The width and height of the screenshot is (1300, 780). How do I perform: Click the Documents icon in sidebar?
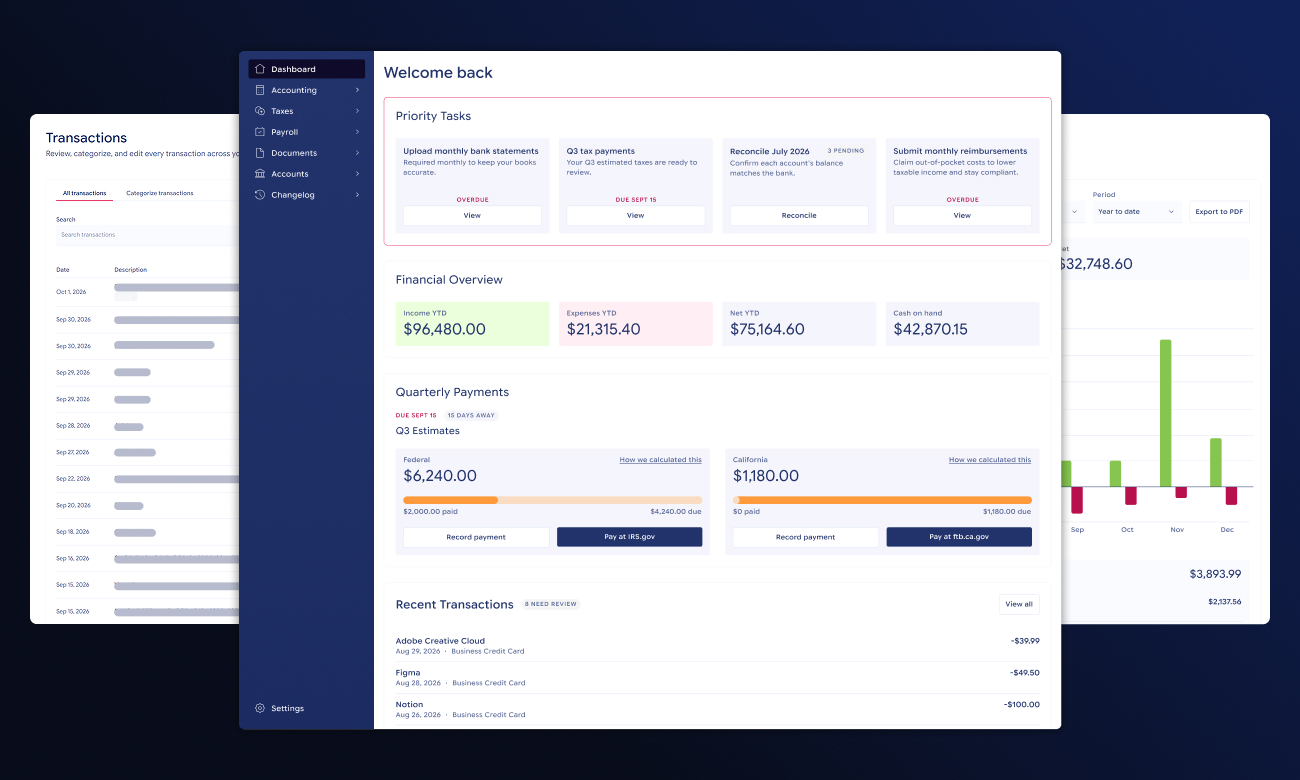(x=260, y=153)
